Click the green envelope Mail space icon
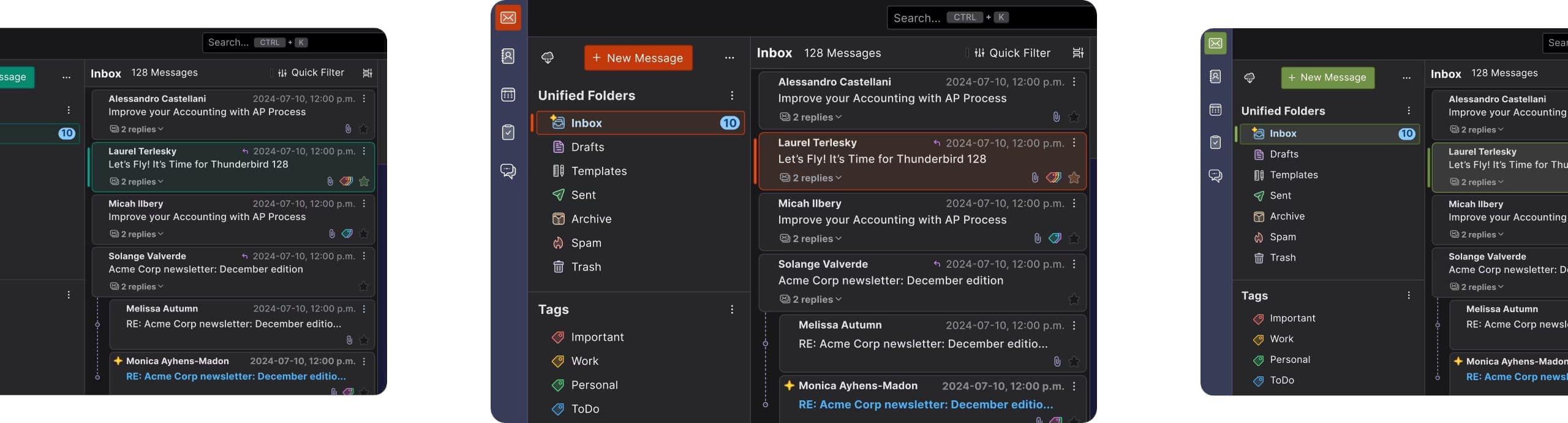 click(1215, 44)
